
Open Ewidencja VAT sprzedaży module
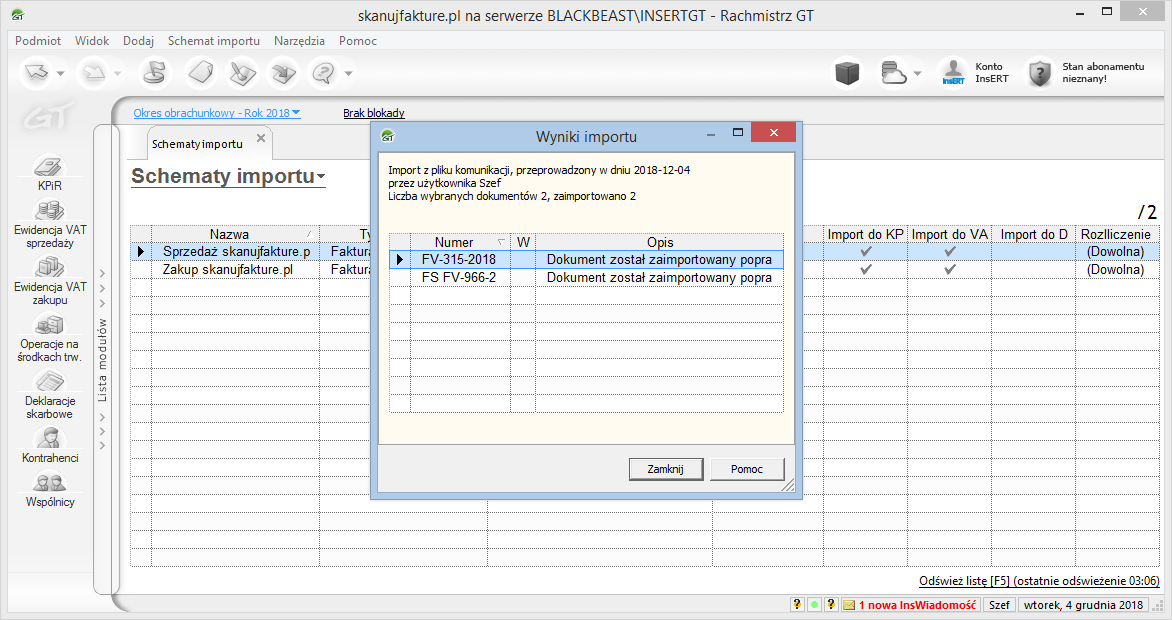click(50, 211)
